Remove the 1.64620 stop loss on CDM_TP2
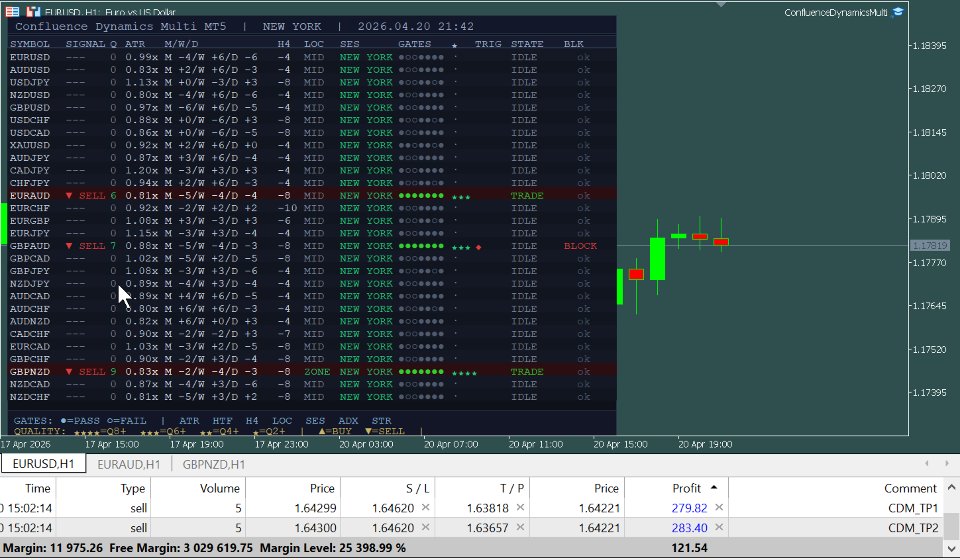Image resolution: width=960 pixels, height=560 pixels. click(x=426, y=527)
